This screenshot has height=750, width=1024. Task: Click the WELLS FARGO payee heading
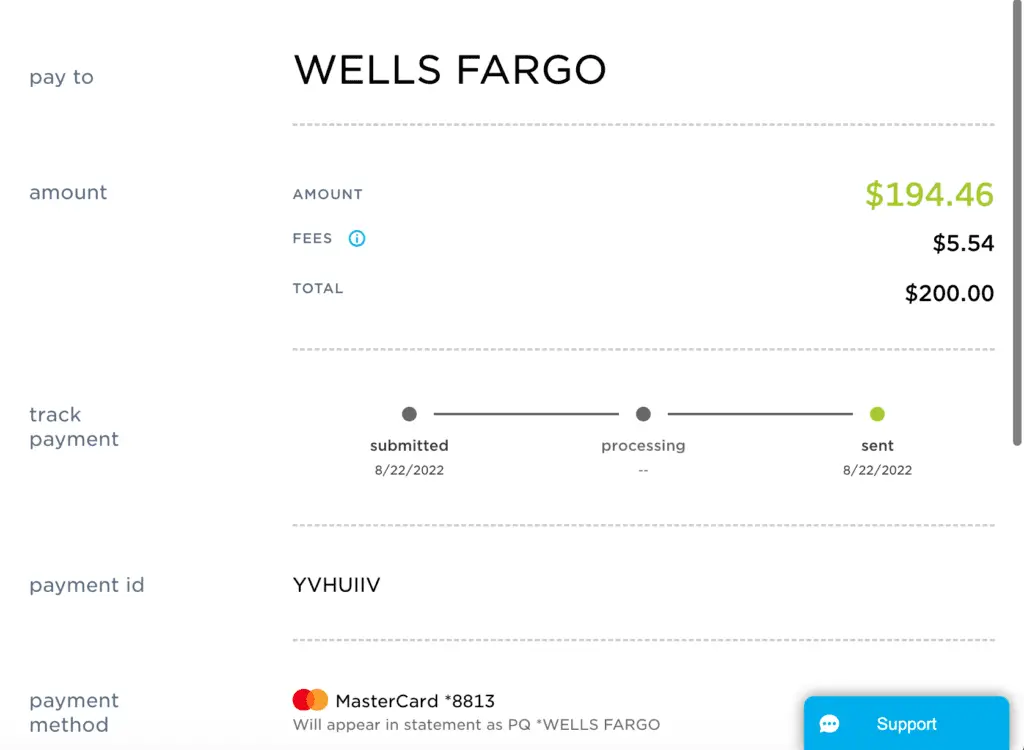click(x=450, y=69)
